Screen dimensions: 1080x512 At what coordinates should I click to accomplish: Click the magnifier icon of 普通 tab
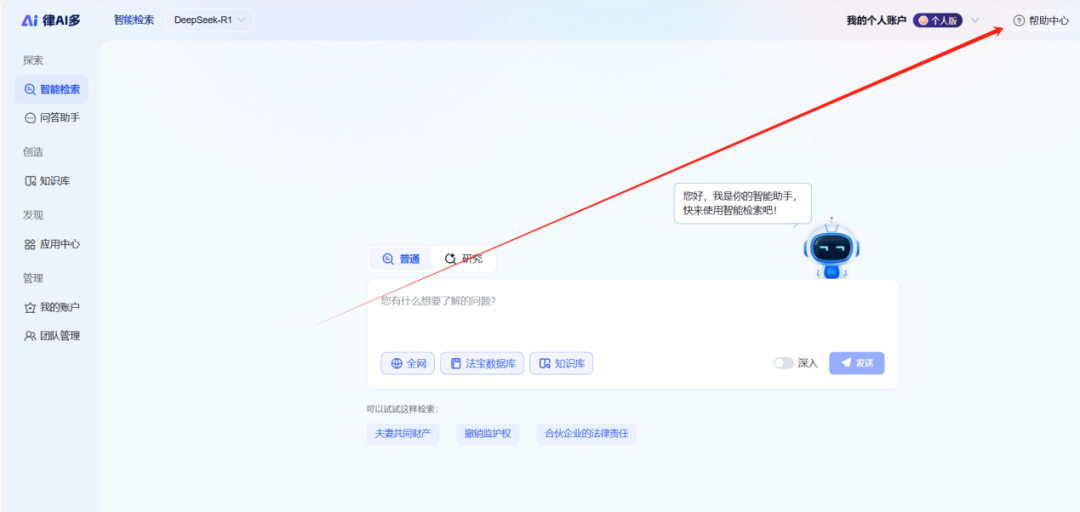coord(388,259)
